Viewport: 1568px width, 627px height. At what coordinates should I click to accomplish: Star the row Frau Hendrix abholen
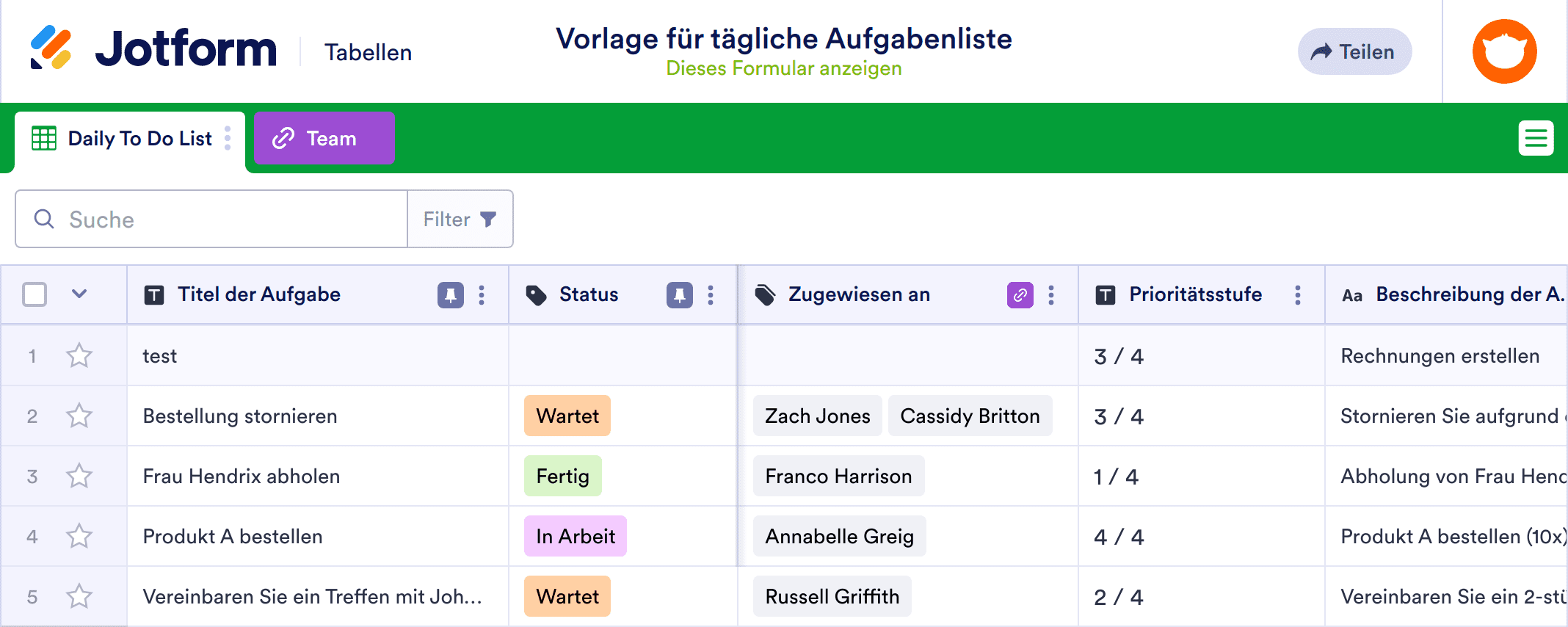pyautogui.click(x=79, y=476)
